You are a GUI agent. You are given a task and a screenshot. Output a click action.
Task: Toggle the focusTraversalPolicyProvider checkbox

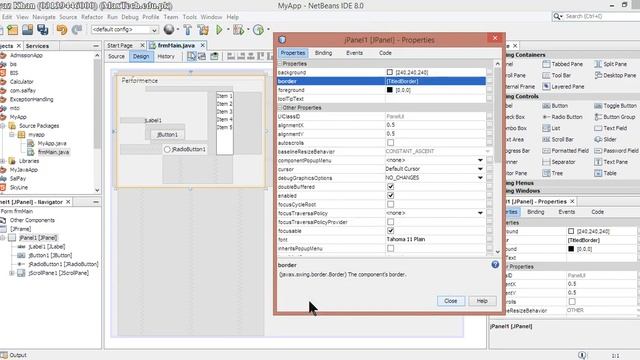tap(391, 222)
